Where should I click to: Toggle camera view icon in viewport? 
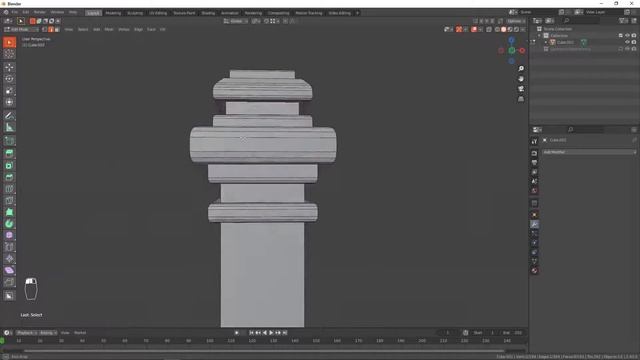tap(521, 89)
